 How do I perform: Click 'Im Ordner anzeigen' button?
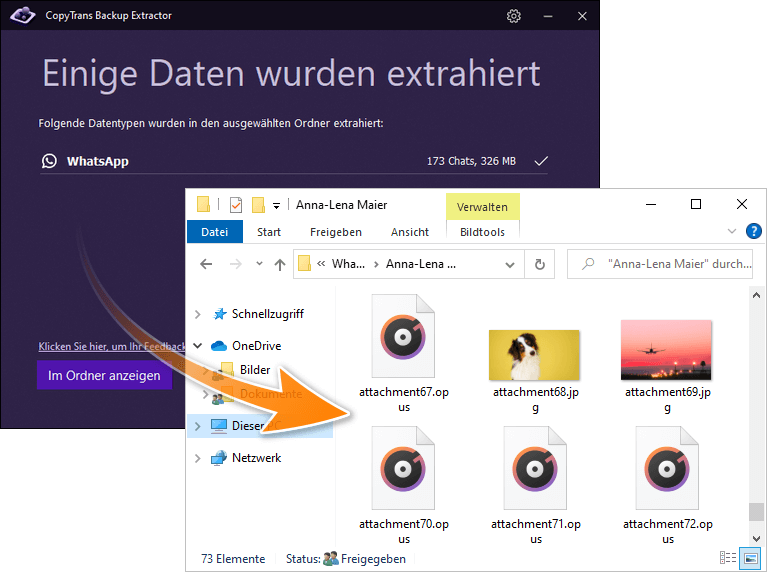pos(104,375)
